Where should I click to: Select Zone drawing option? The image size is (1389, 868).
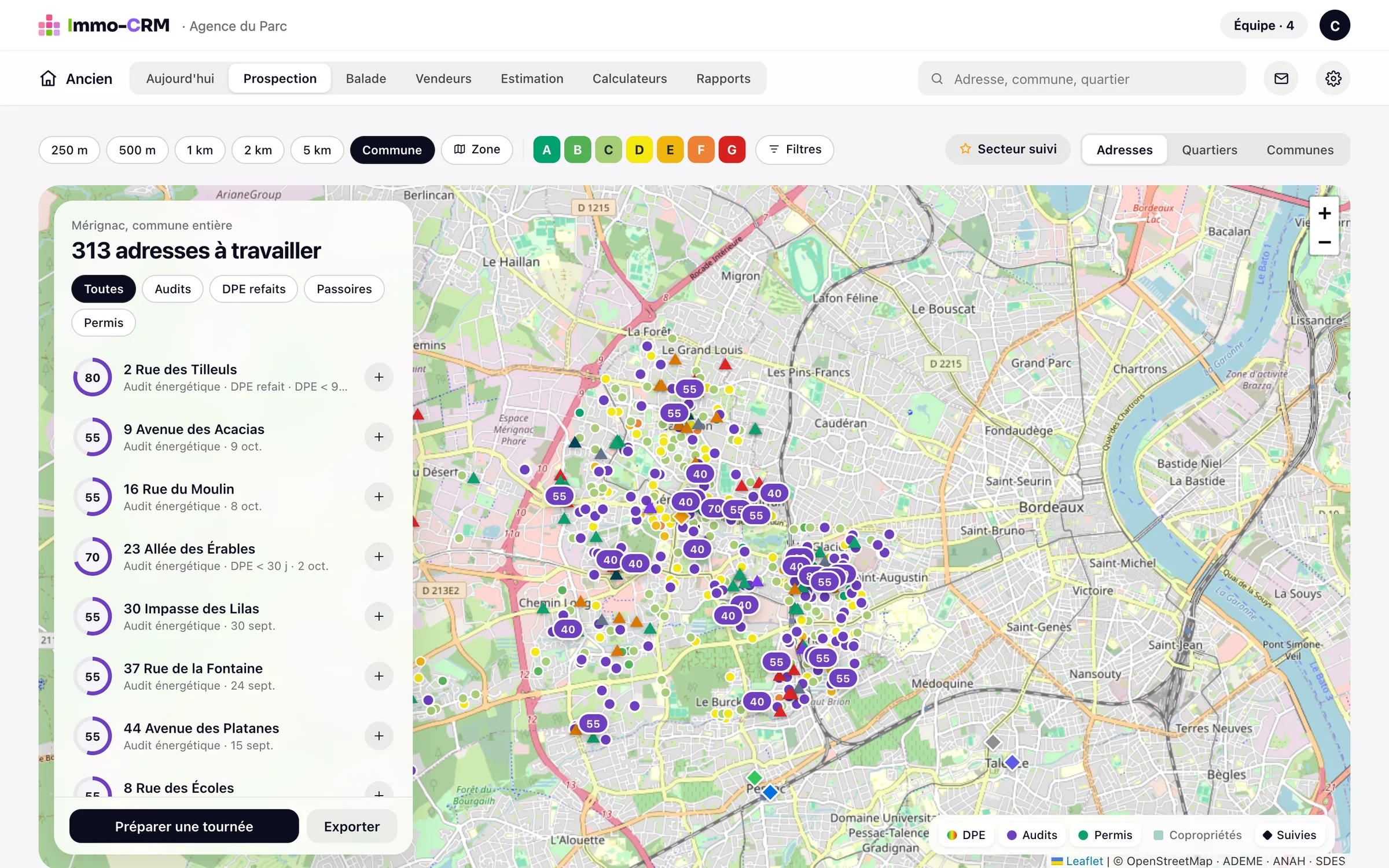[477, 149]
